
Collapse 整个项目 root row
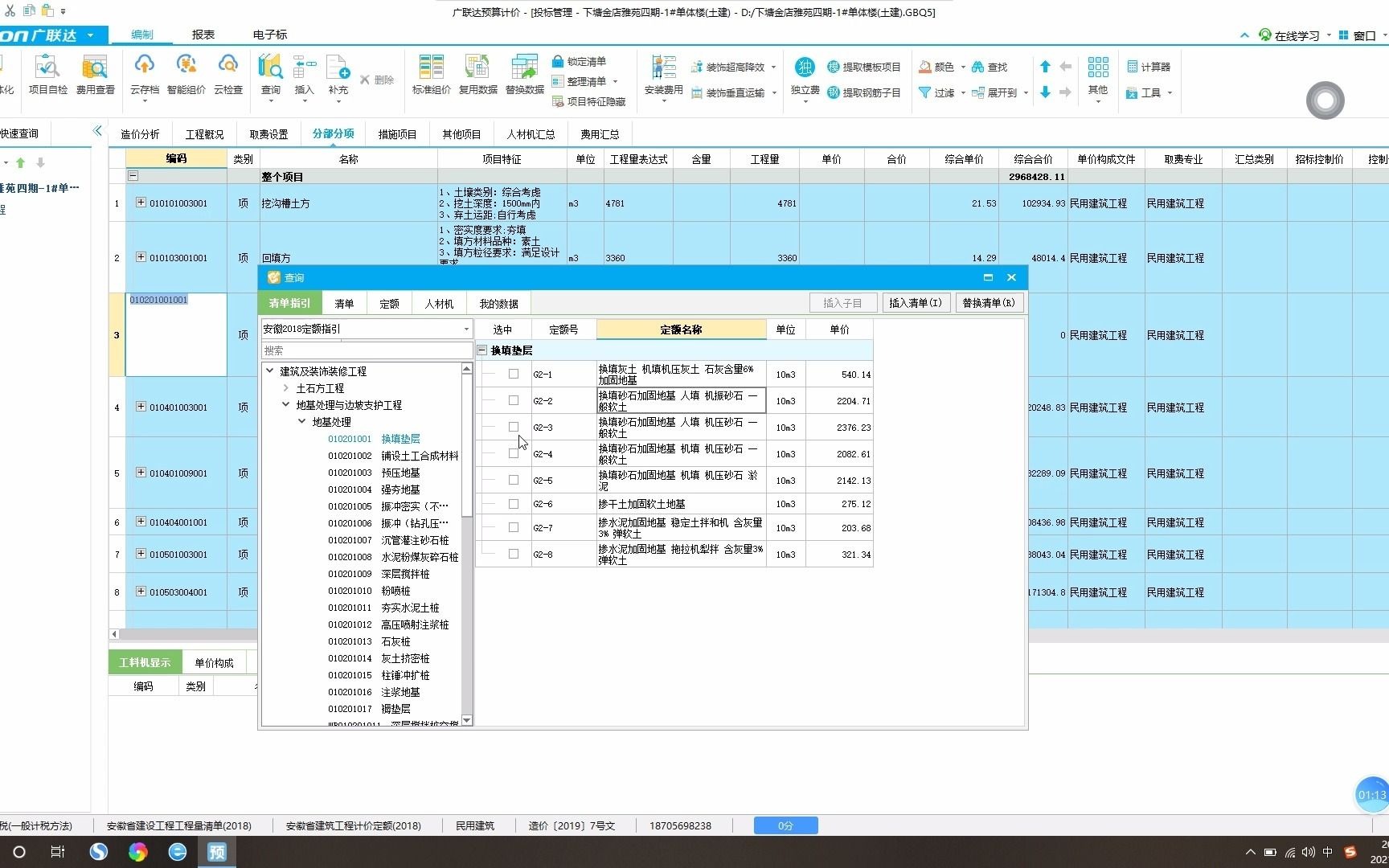pos(133,175)
